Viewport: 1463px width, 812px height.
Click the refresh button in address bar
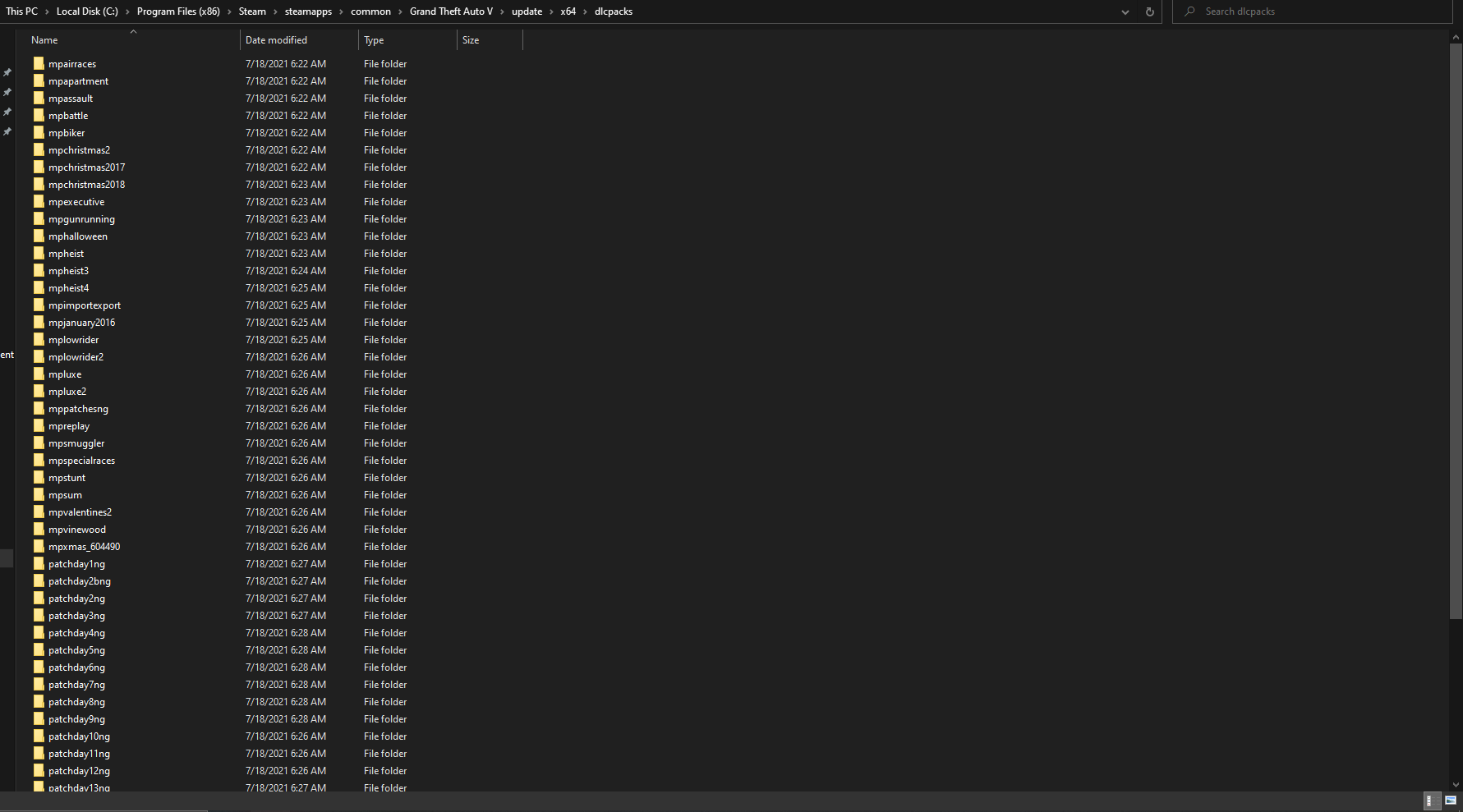pos(1149,11)
